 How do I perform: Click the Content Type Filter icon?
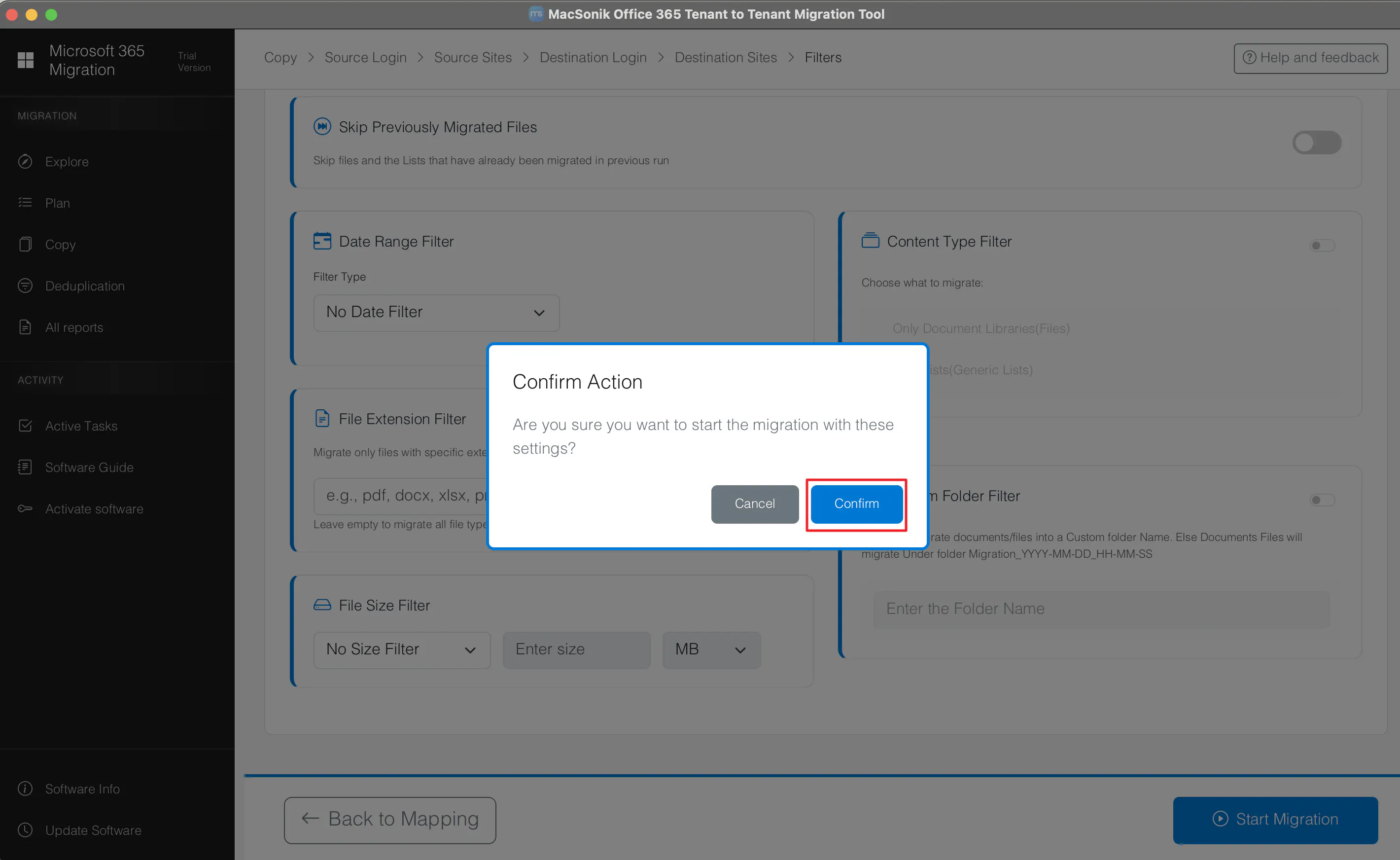tap(870, 241)
